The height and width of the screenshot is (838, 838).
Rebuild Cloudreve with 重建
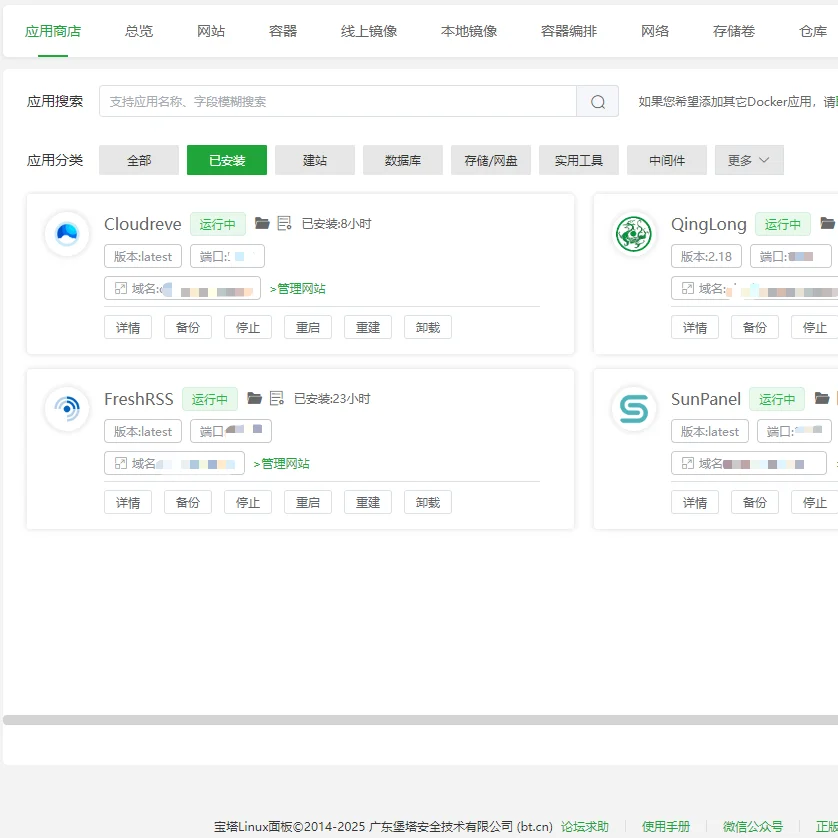tap(368, 327)
